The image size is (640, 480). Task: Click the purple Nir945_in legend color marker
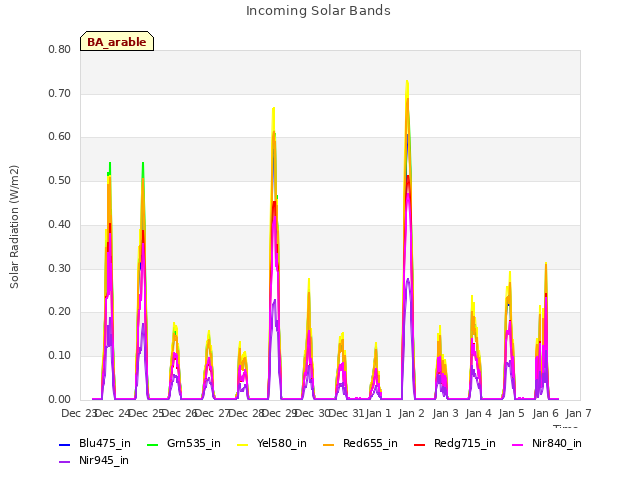point(64,462)
